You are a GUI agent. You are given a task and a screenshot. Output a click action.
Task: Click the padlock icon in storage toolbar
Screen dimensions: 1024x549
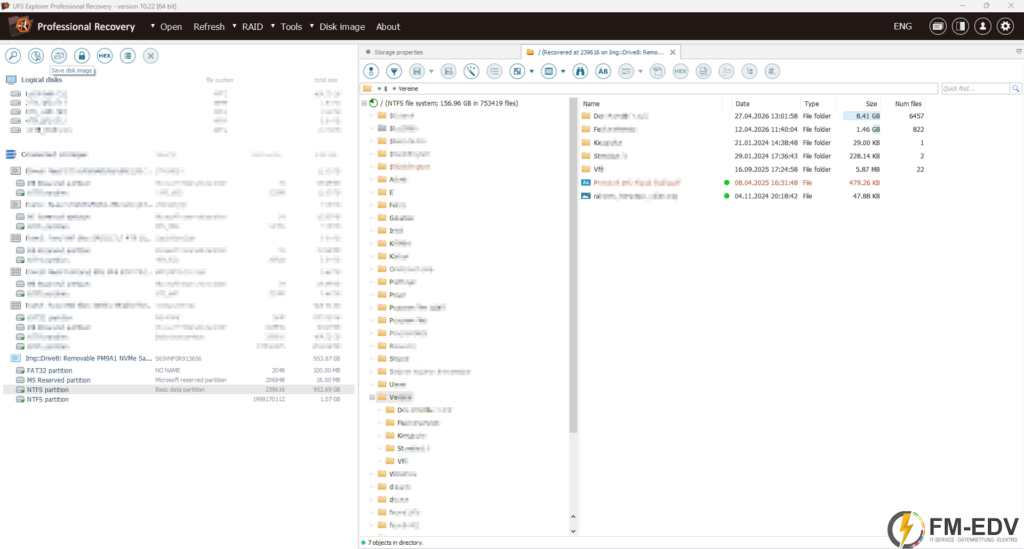click(x=82, y=55)
